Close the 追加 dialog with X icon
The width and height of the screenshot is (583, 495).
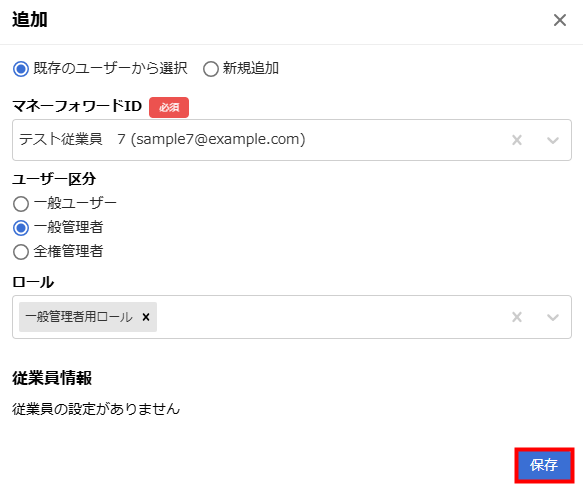[560, 20]
